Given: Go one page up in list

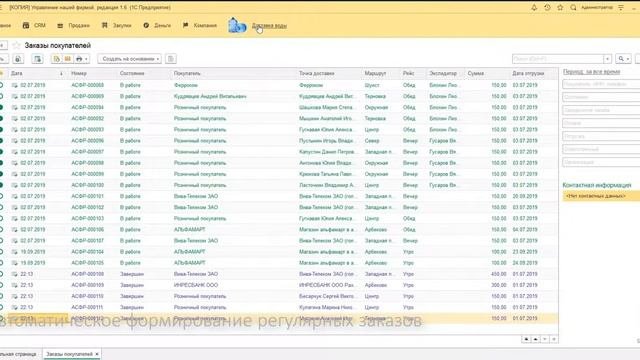Looking at the screenshot, I should (x=536, y=339).
